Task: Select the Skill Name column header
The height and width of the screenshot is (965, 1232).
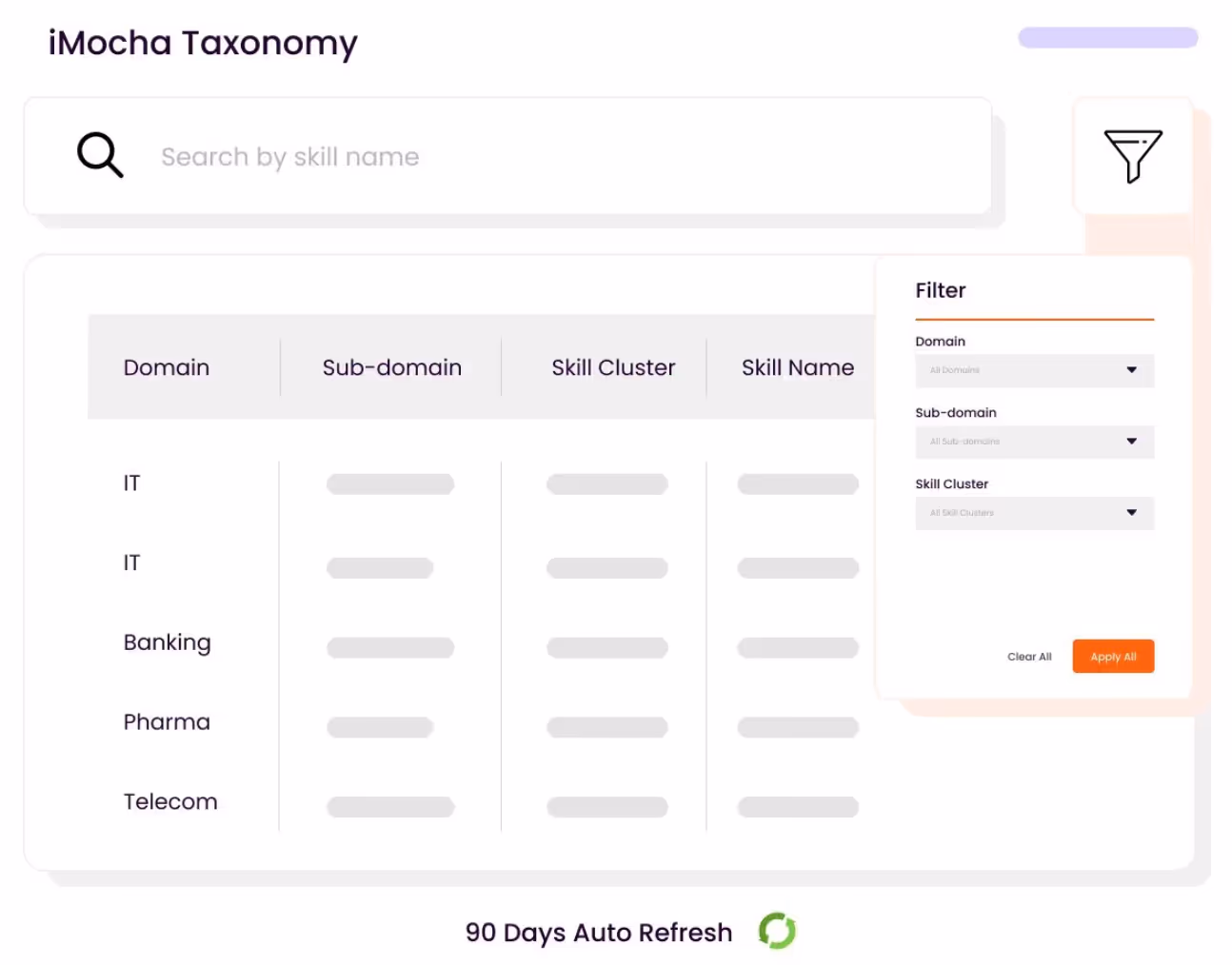Action: coord(798,367)
